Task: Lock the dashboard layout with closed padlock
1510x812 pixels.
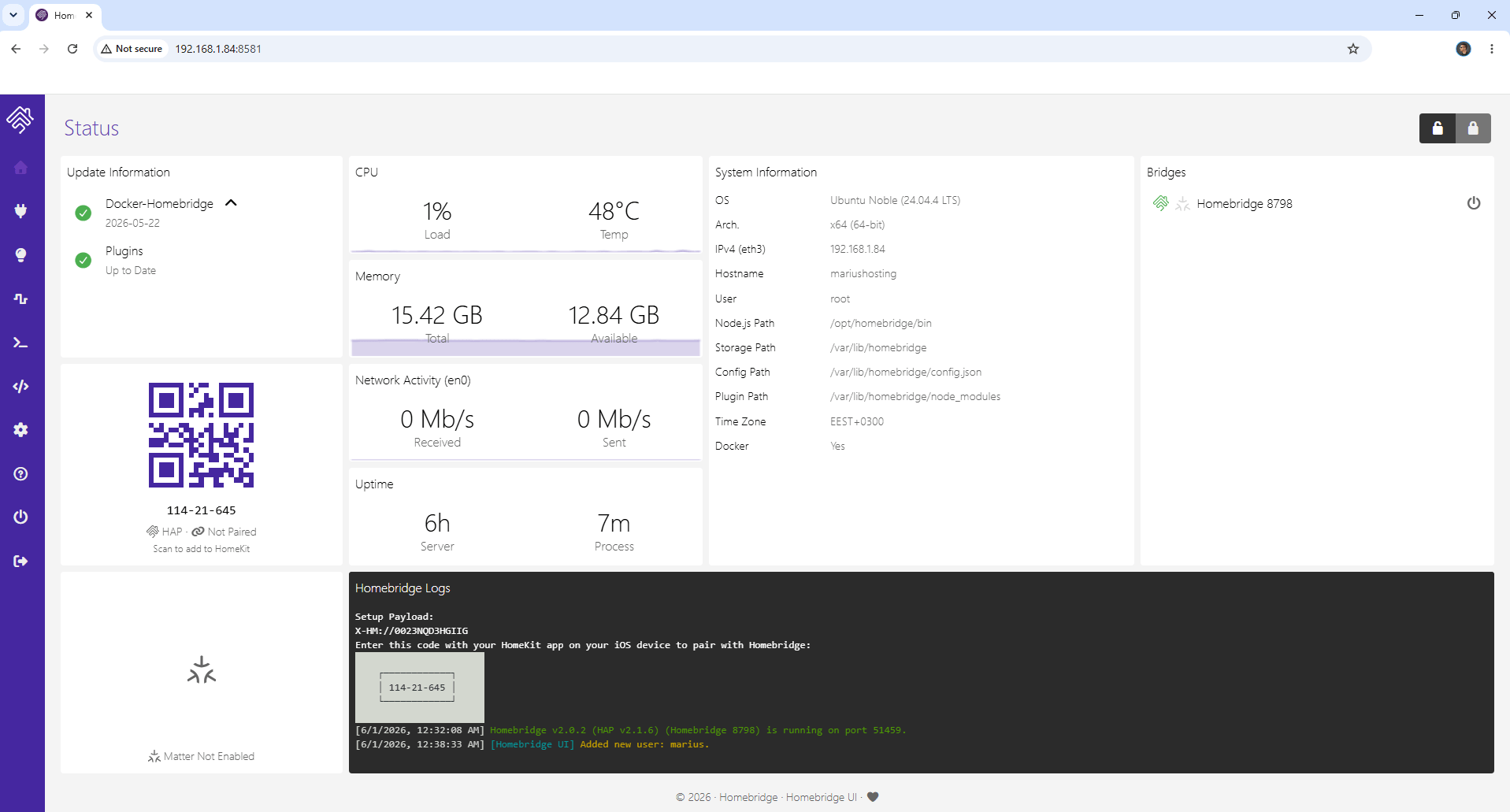Action: pyautogui.click(x=1473, y=128)
